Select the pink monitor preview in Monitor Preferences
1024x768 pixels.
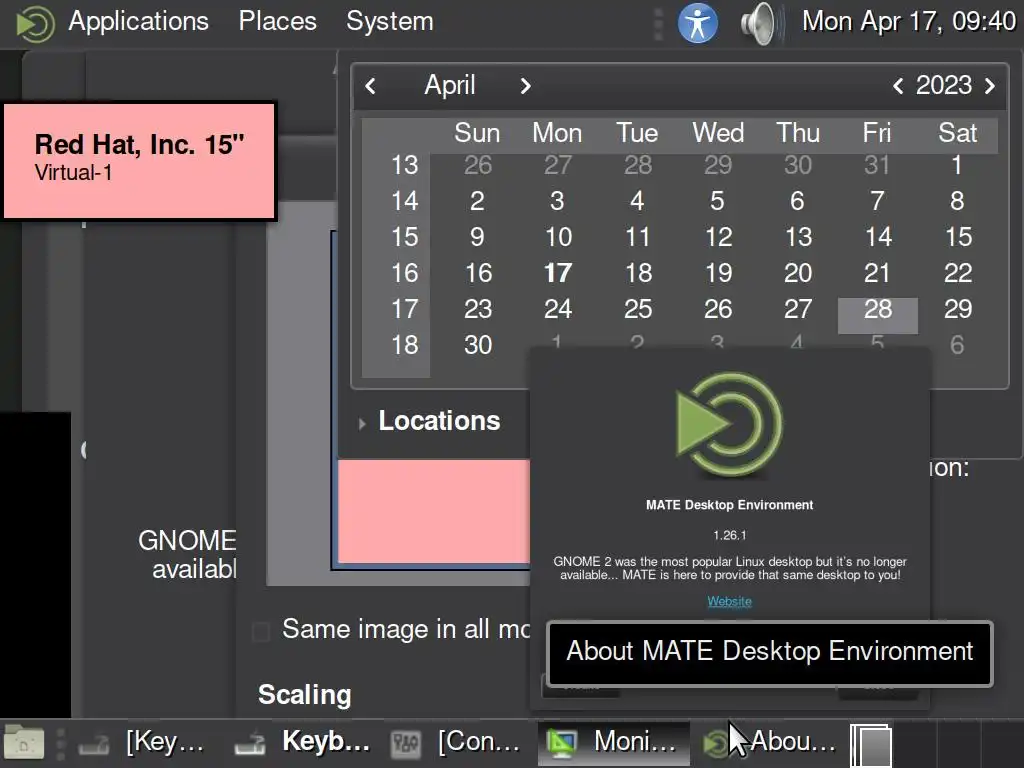(x=434, y=511)
